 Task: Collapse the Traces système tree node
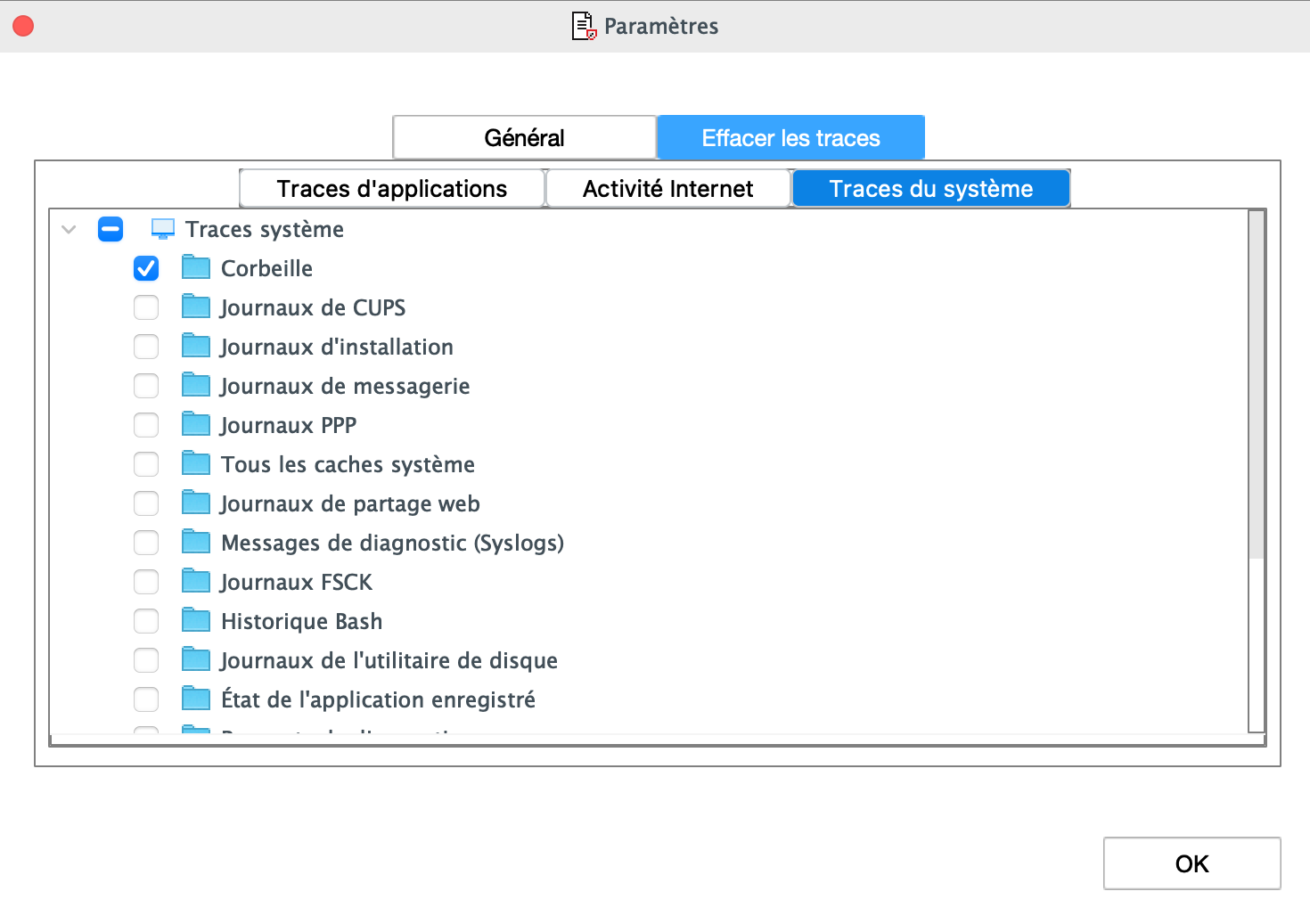(69, 229)
